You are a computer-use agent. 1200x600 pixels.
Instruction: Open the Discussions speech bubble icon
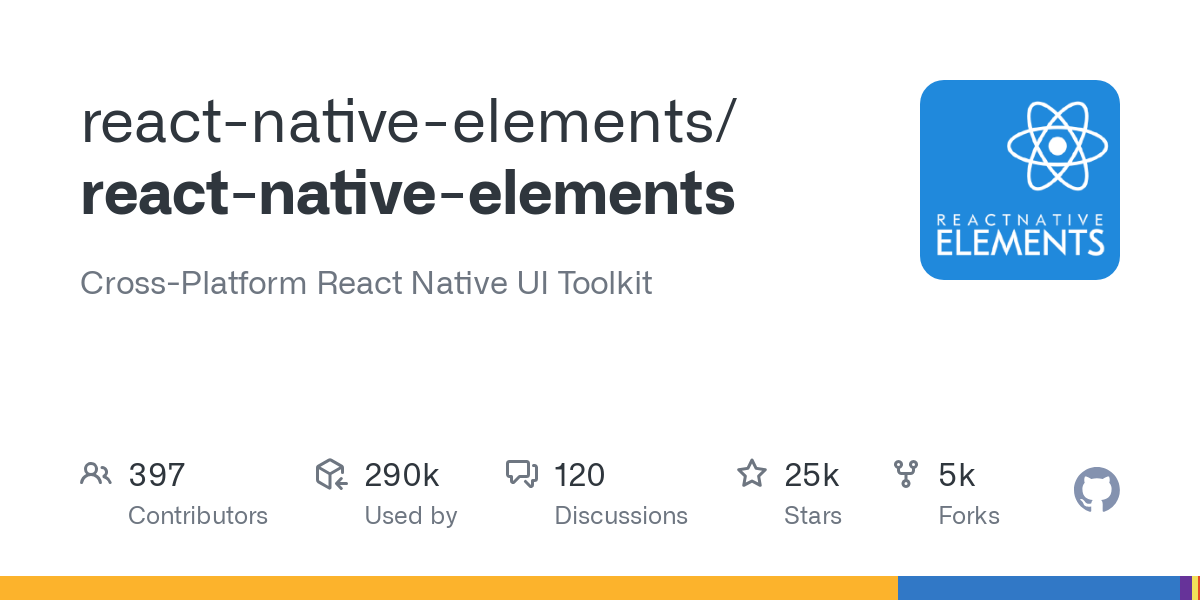point(523,474)
